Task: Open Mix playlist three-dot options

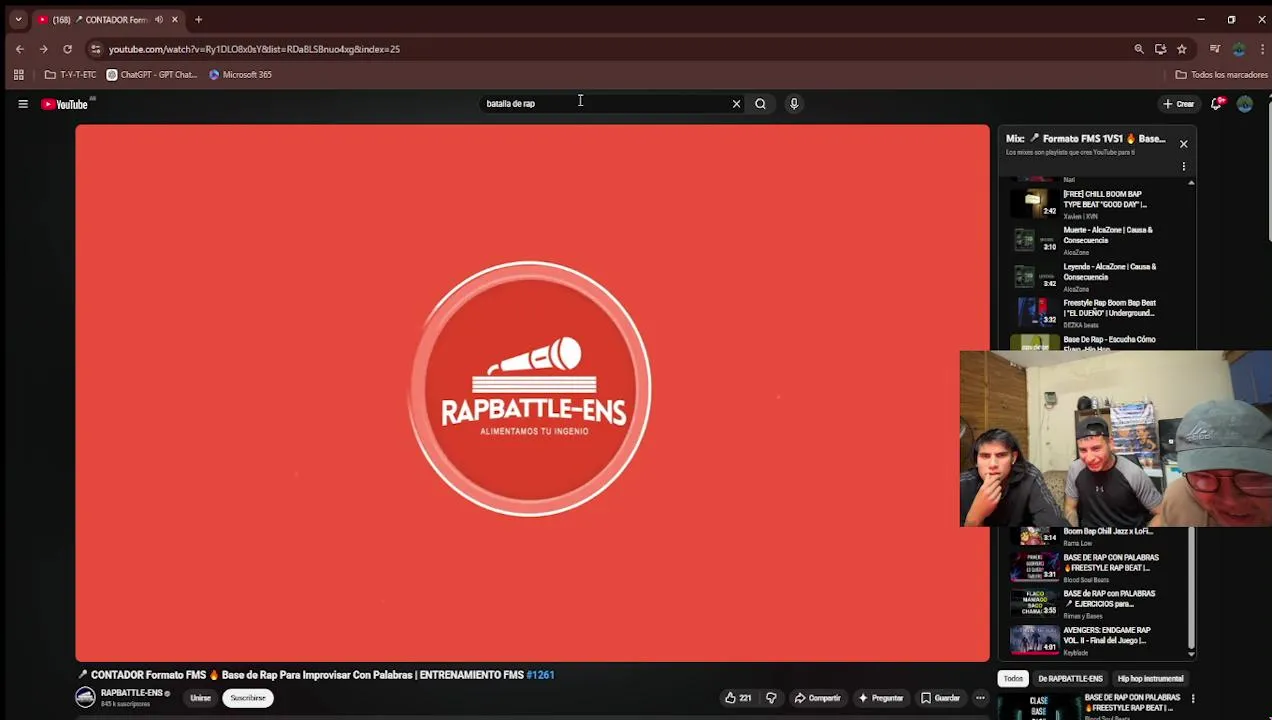Action: [x=1183, y=167]
